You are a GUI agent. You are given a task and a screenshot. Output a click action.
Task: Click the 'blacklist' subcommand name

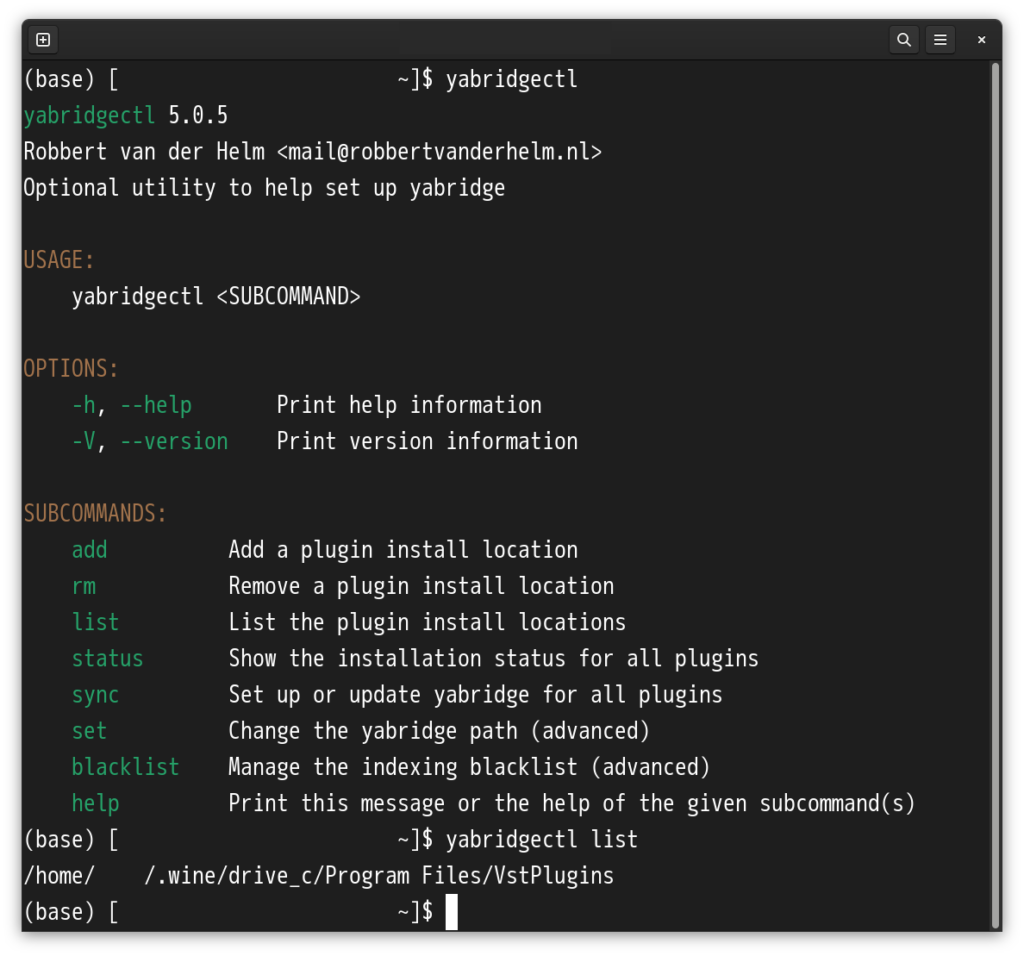[x=125, y=767]
